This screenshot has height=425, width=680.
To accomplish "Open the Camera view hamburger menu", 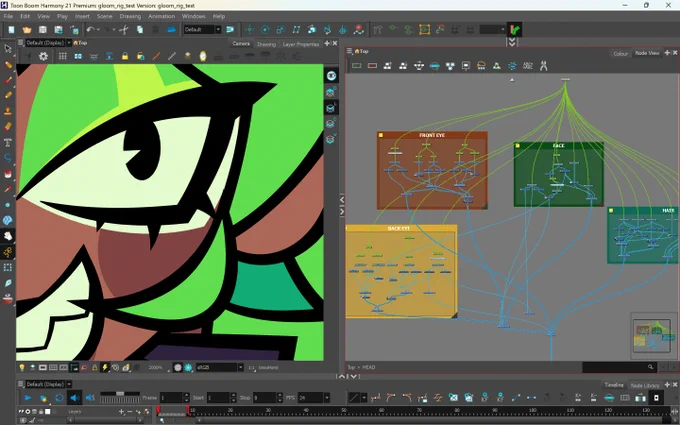I will (x=20, y=42).
